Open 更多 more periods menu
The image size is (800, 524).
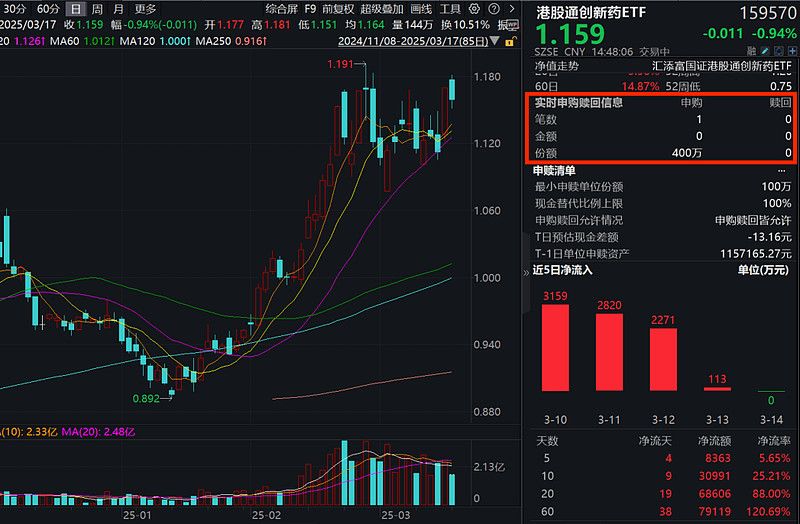click(145, 9)
